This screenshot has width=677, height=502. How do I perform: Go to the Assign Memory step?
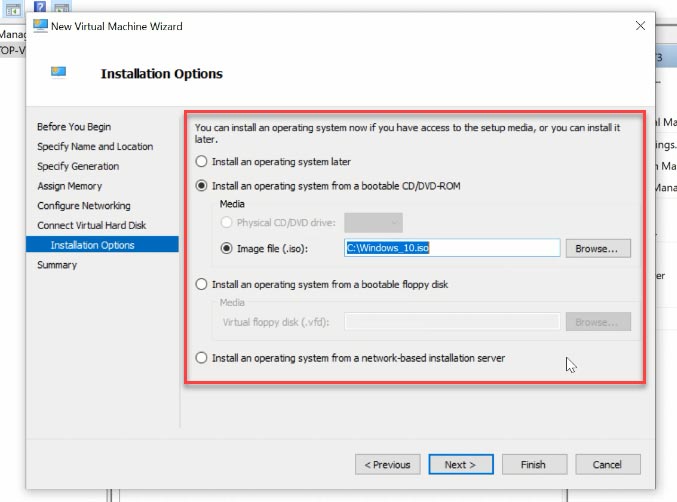[x=70, y=186]
